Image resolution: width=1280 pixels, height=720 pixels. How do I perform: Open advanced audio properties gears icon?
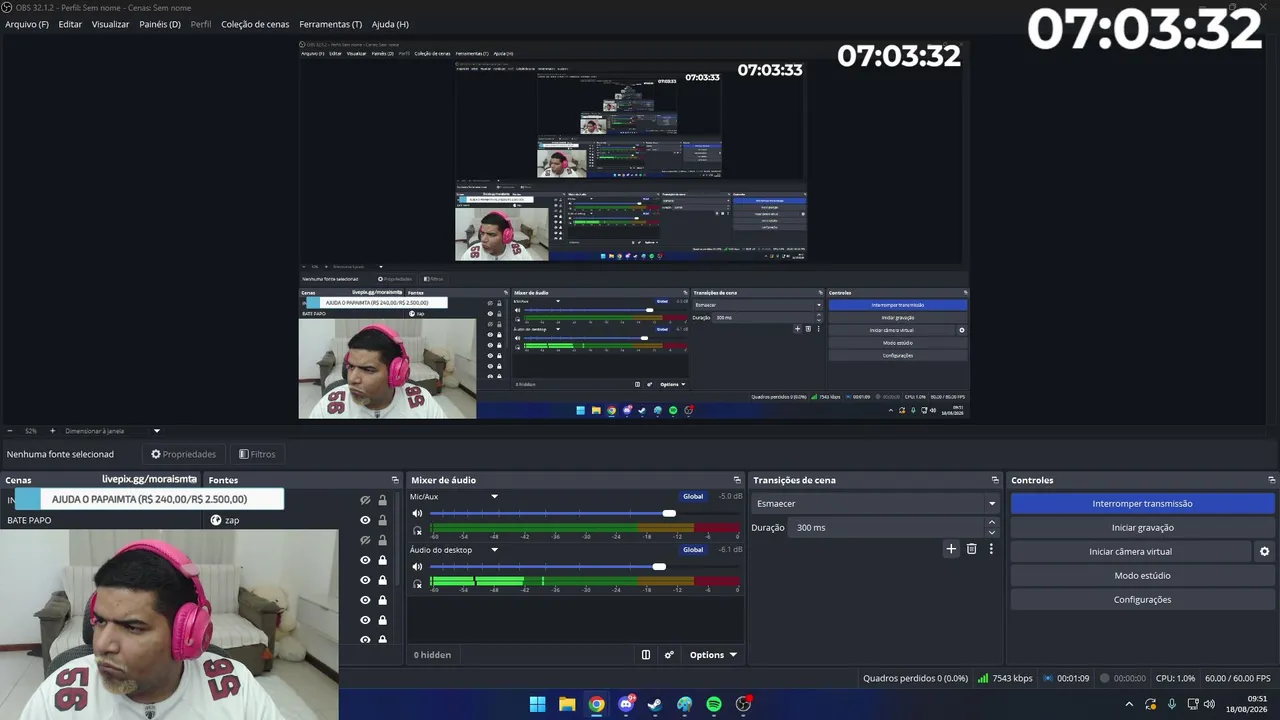tap(669, 655)
